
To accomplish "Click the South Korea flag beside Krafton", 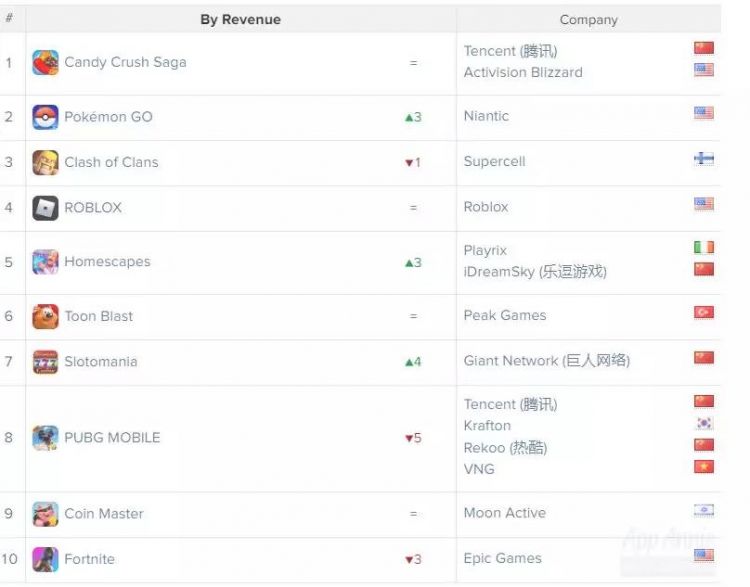I will point(704,424).
